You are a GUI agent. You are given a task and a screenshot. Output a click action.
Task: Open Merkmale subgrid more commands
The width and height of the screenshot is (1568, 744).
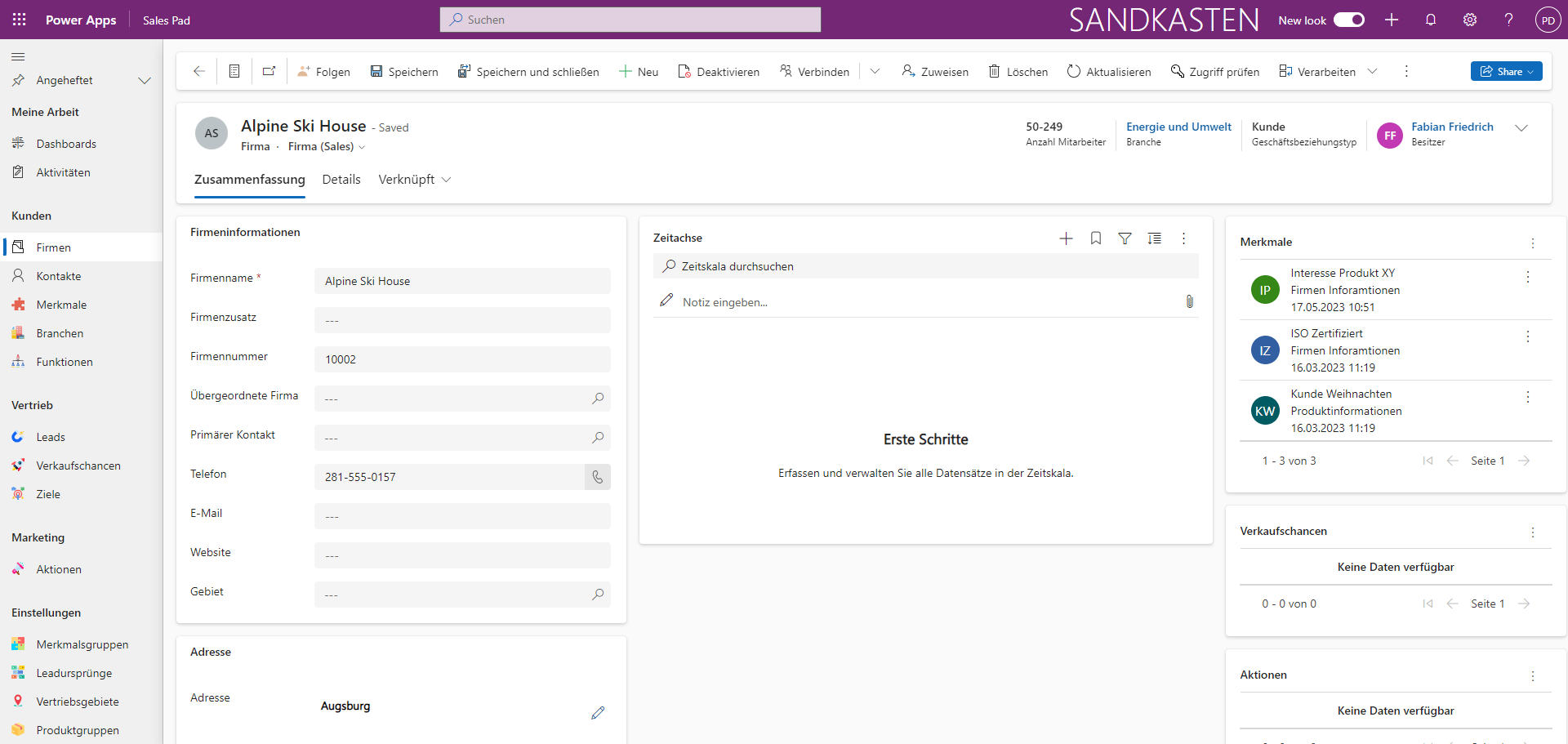click(1533, 243)
